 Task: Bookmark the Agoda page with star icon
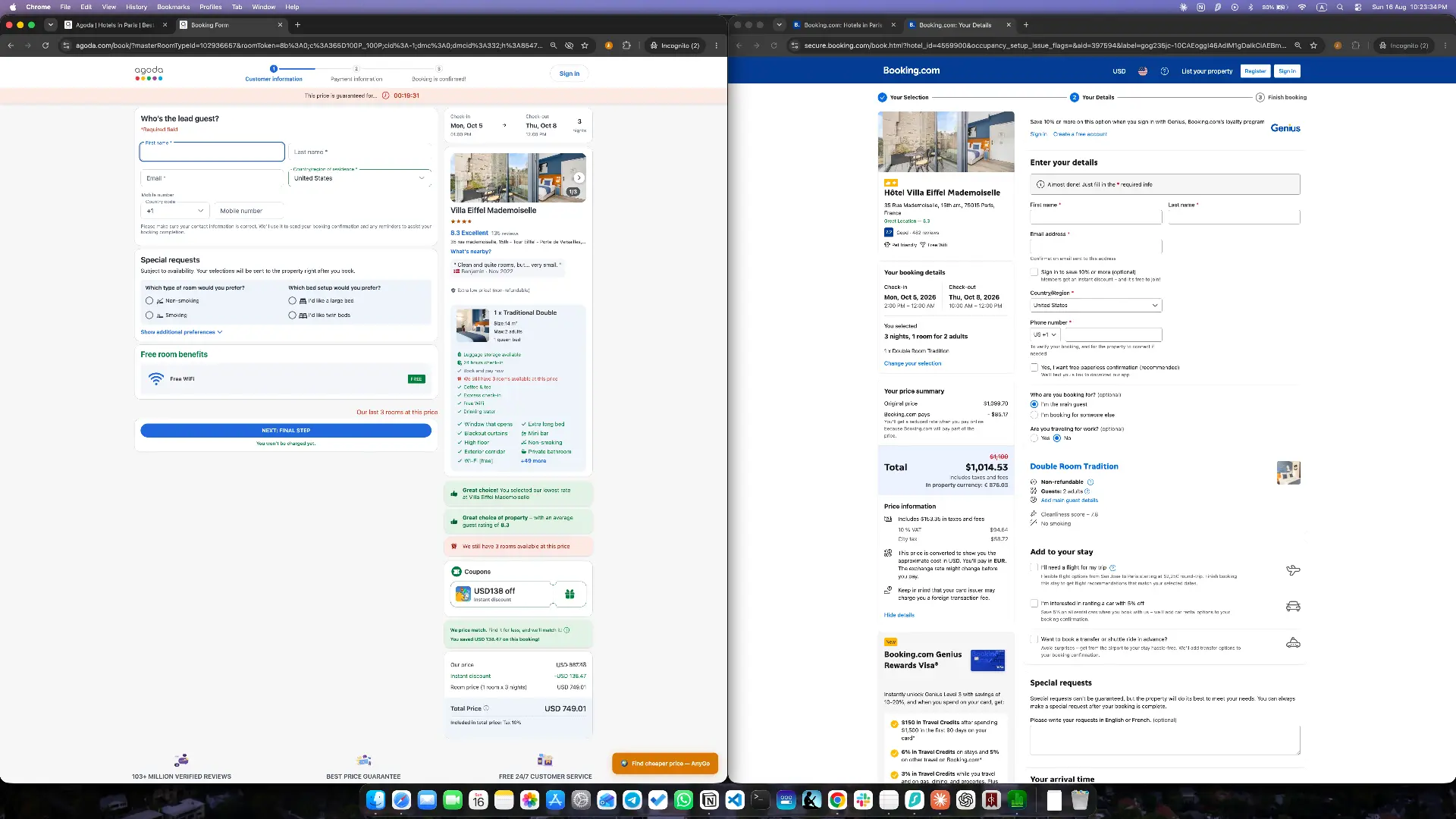click(x=585, y=45)
